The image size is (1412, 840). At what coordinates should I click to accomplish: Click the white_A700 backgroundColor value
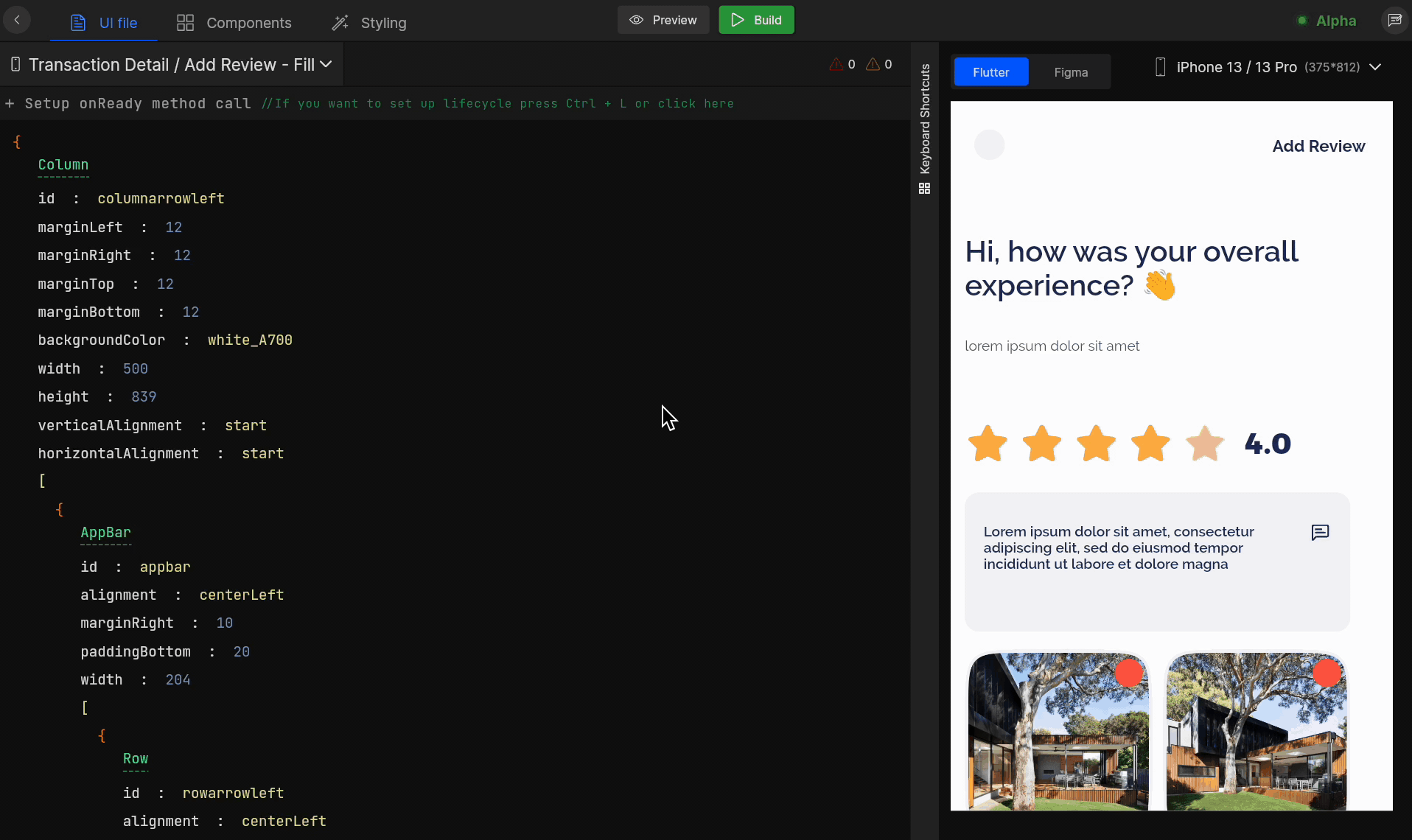pos(250,340)
